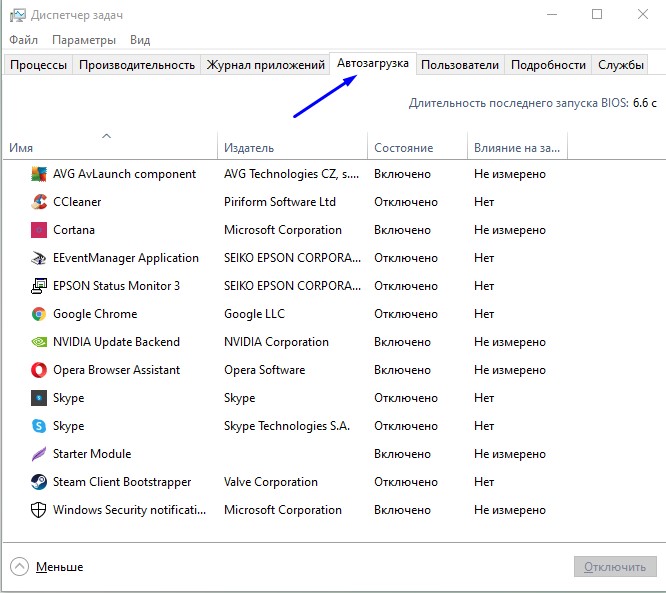Click the AVG AvLaunch component icon
This screenshot has width=666, height=593.
tap(39, 174)
